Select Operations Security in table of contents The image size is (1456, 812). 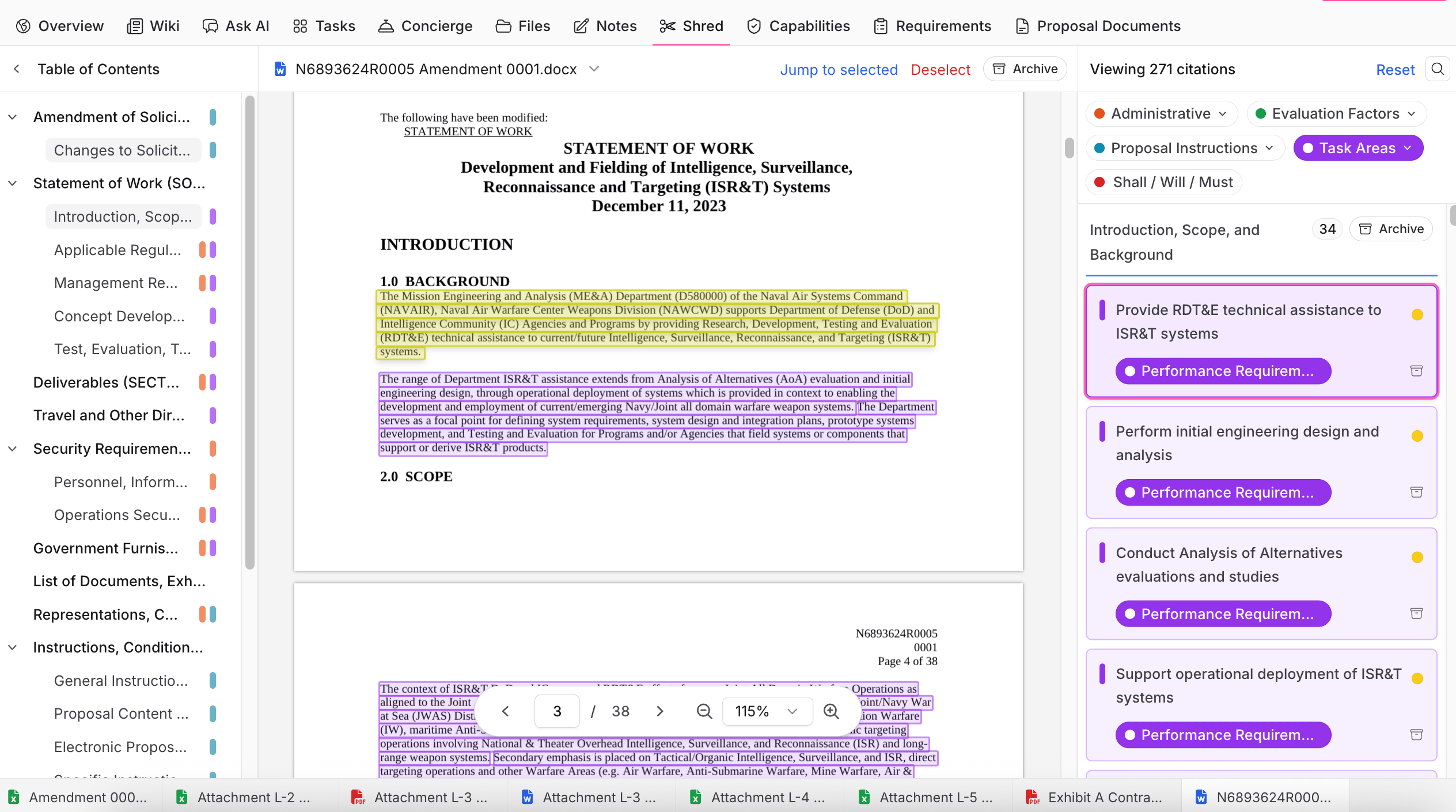pos(117,515)
